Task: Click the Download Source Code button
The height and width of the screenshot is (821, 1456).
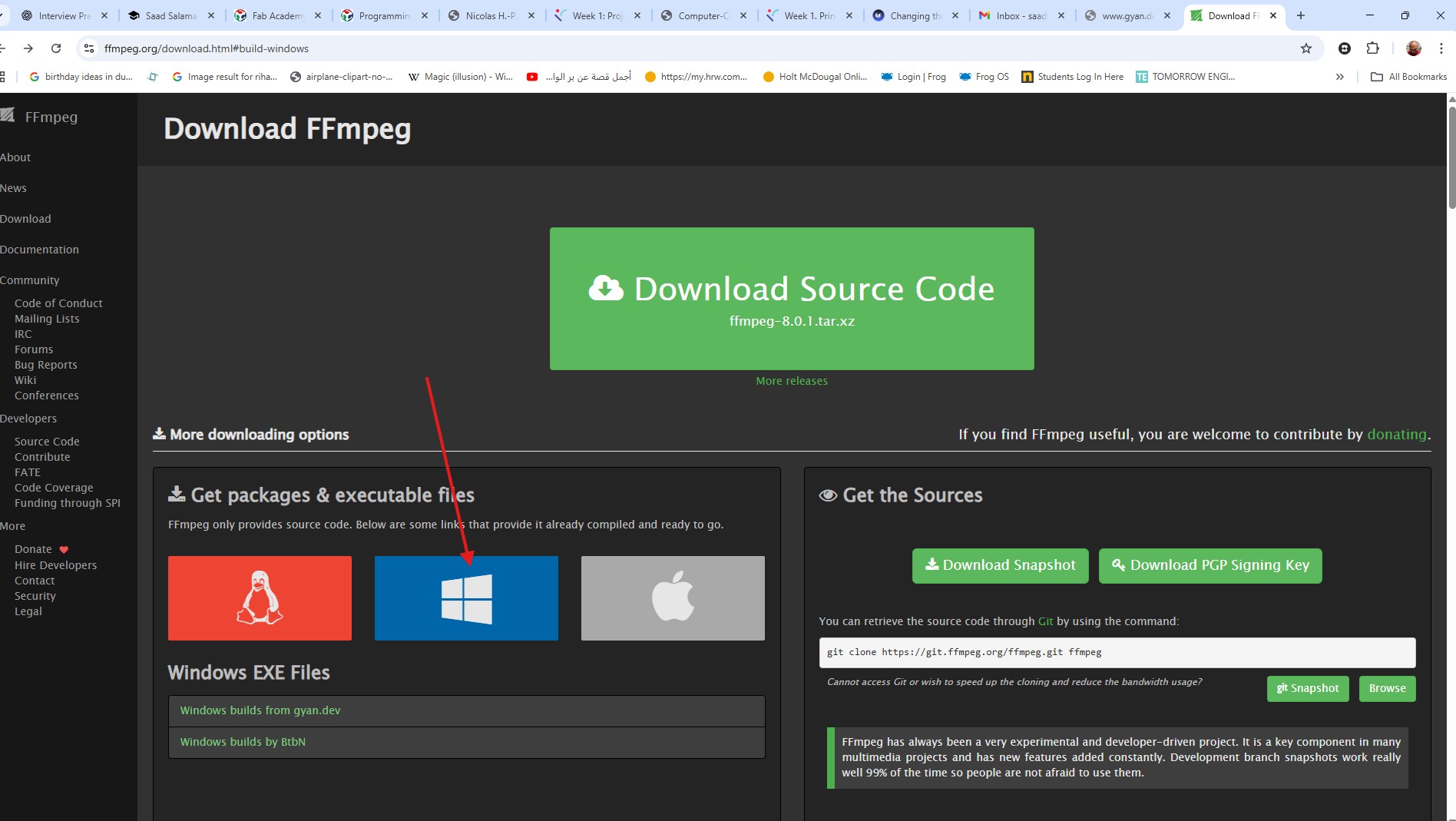Action: click(792, 299)
